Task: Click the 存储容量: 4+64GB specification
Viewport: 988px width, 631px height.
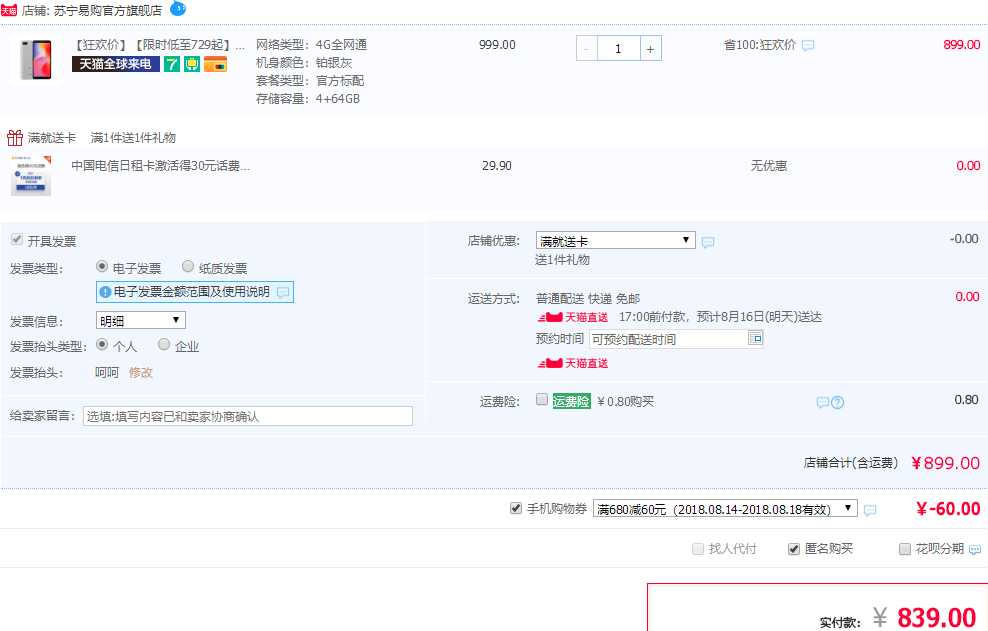Action: [x=307, y=99]
